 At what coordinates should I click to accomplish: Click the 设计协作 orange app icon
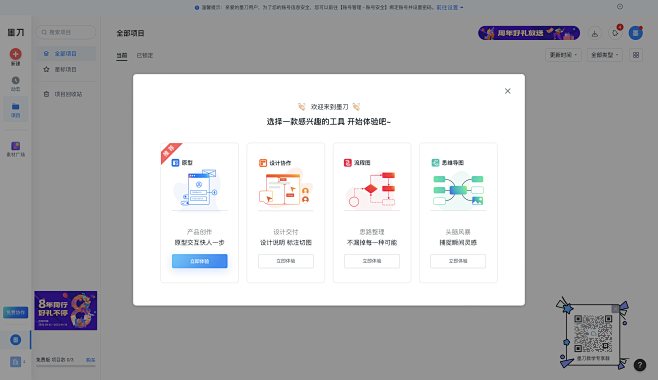pos(263,163)
